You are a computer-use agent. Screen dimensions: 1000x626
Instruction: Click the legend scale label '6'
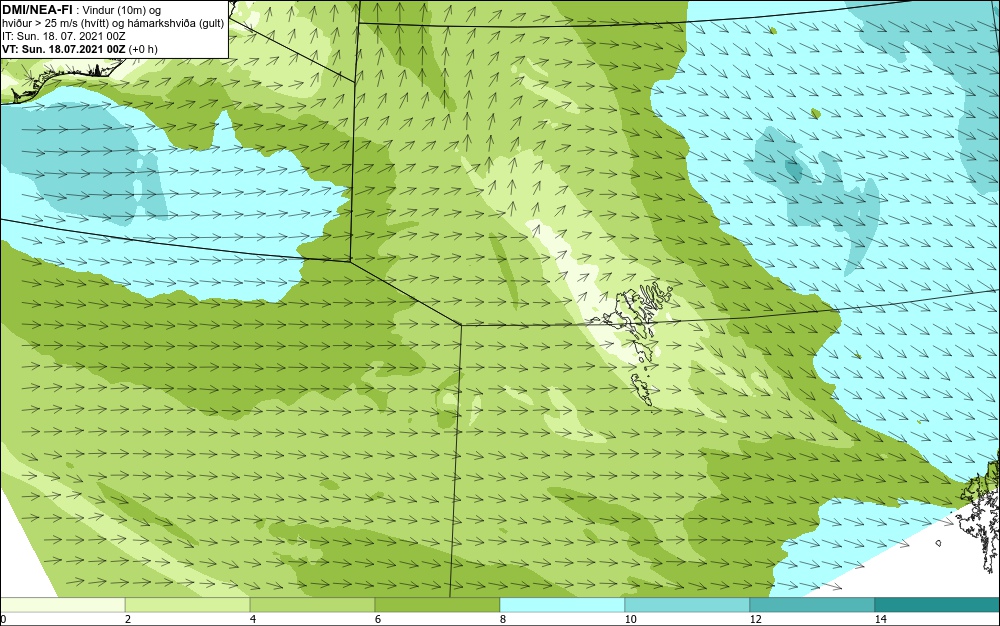pyautogui.click(x=378, y=619)
